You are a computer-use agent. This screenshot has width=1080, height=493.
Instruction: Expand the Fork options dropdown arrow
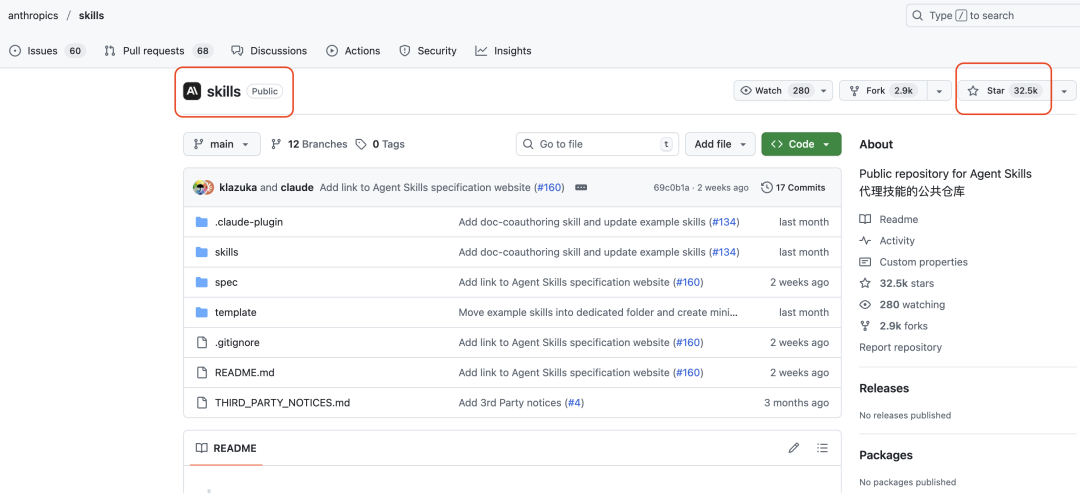pos(939,91)
